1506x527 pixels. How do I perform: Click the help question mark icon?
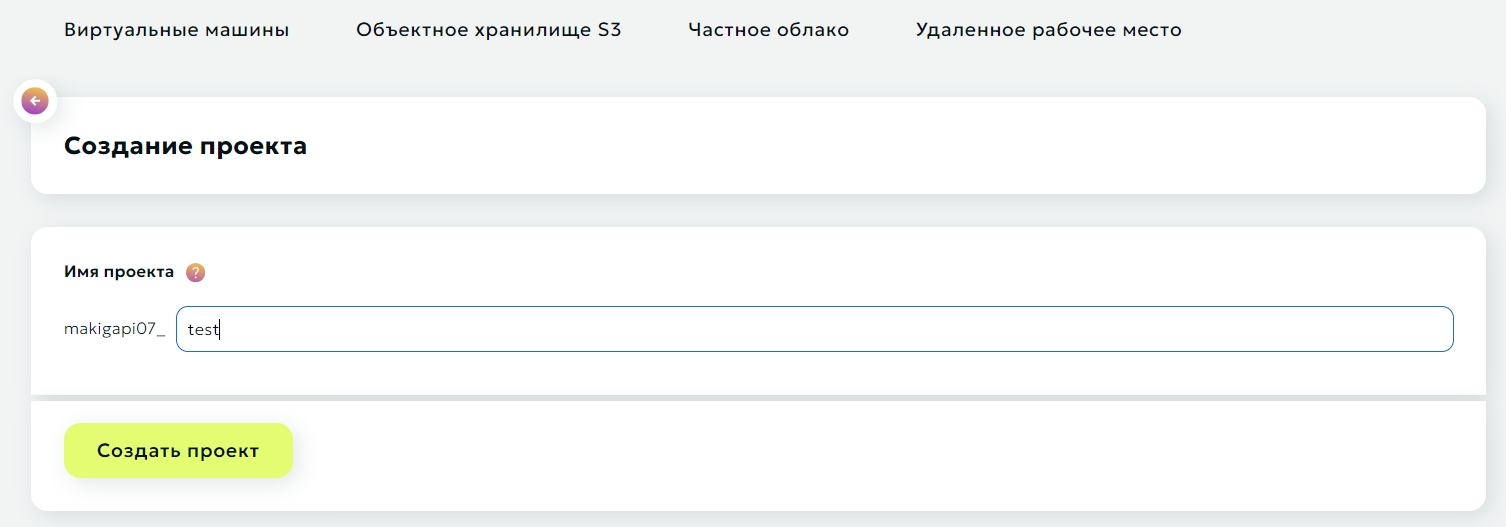pos(196,272)
